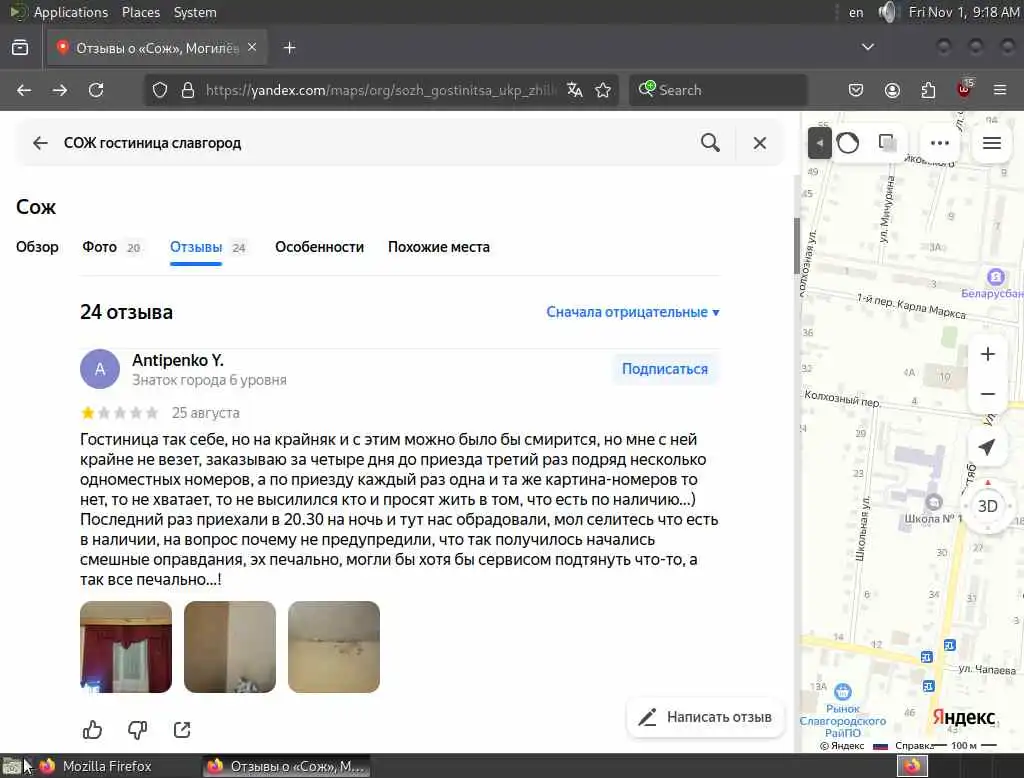This screenshot has width=1024, height=778.
Task: Open the Особенности tab
Action: point(319,247)
